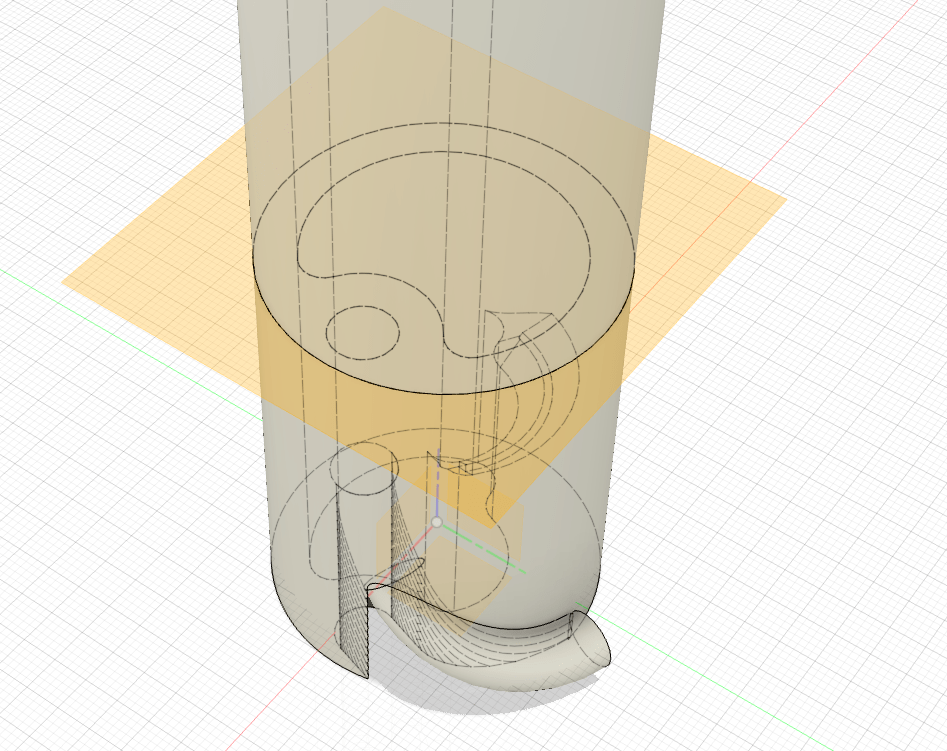
Task: Click empty grid area to deselect
Action: tap(820, 500)
